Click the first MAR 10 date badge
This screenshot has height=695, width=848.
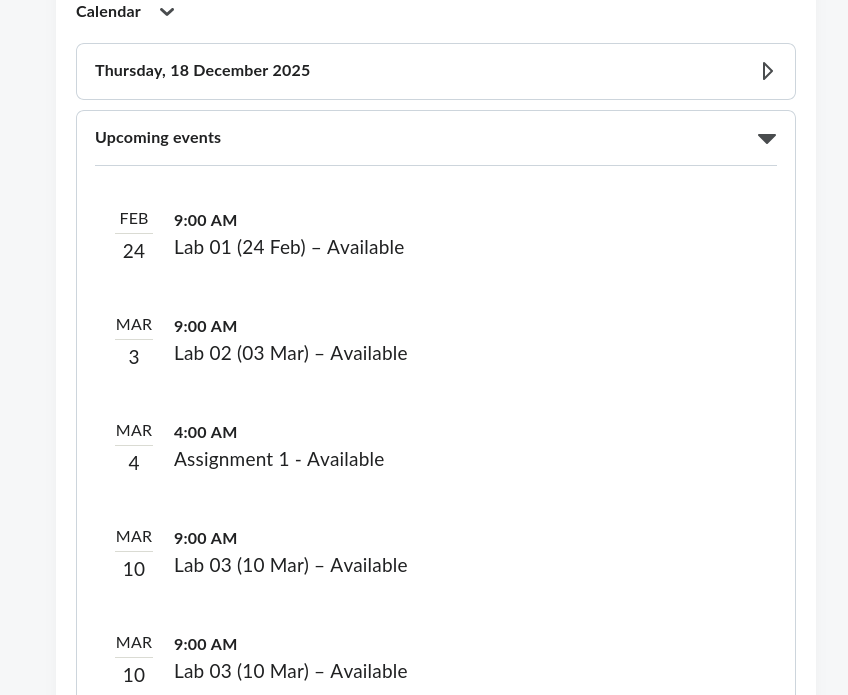[x=134, y=554]
